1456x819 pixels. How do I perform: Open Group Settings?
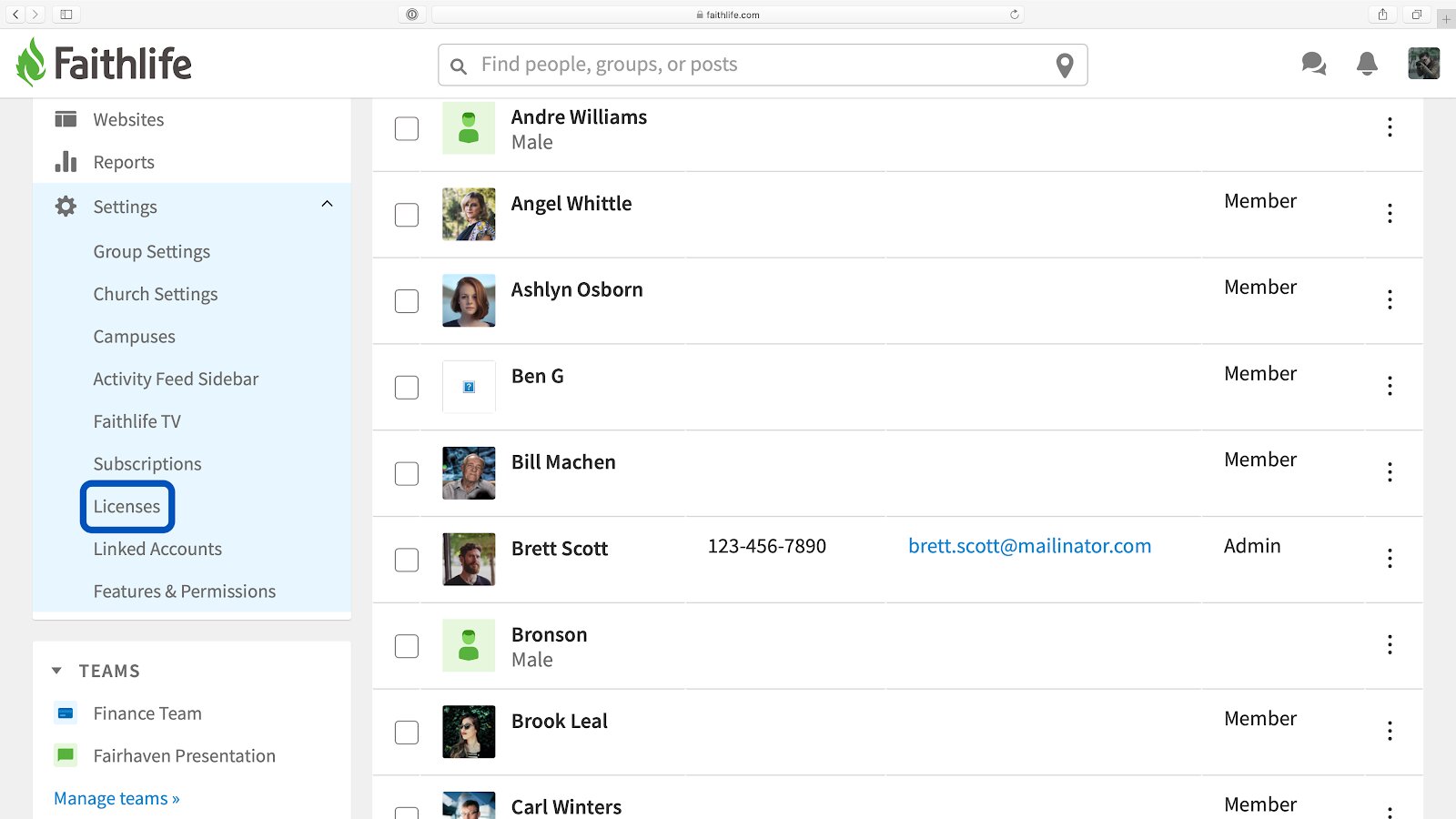tap(152, 252)
